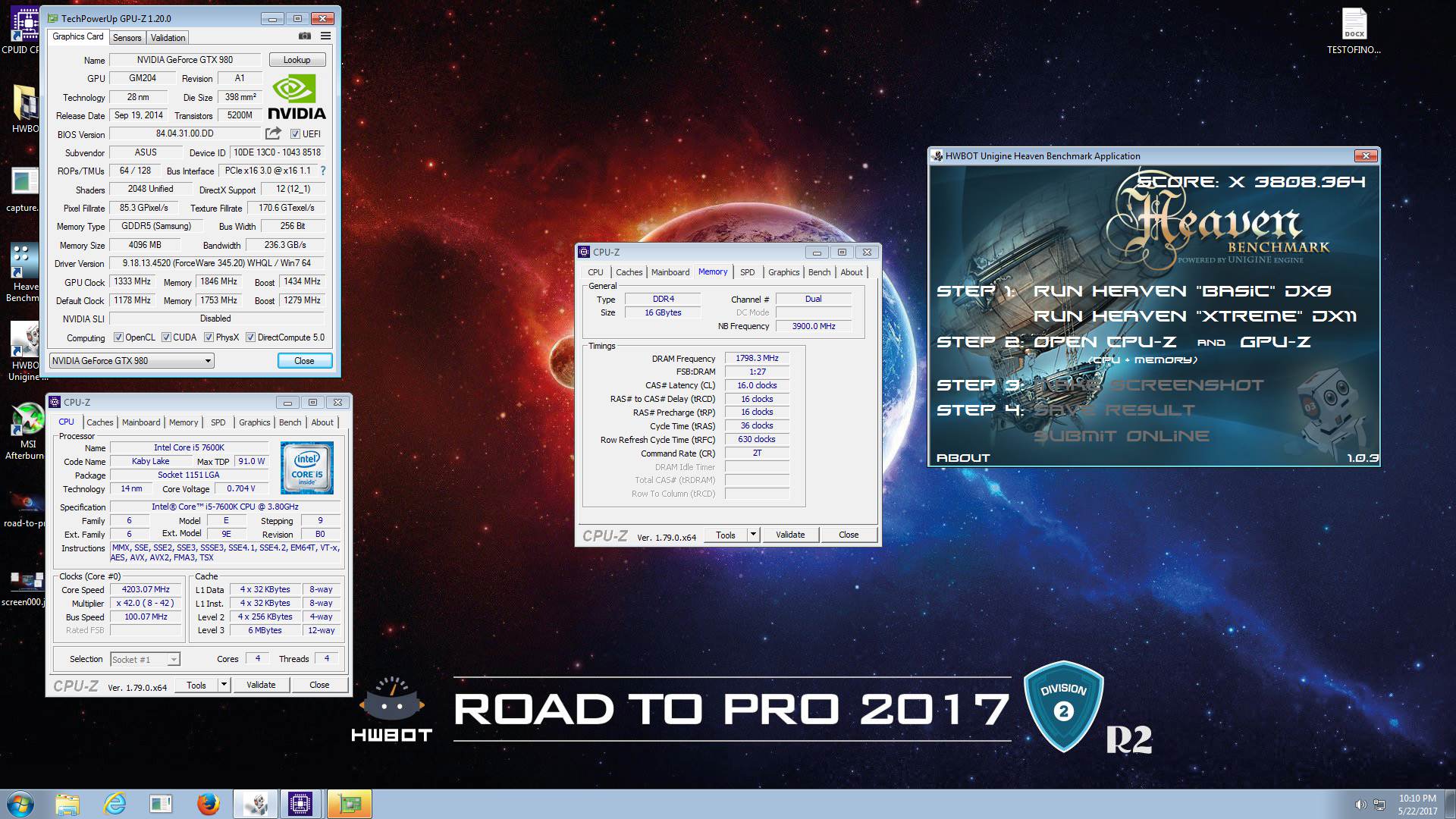Open the Heaven Benchmark desktop shortcut

click(x=23, y=273)
